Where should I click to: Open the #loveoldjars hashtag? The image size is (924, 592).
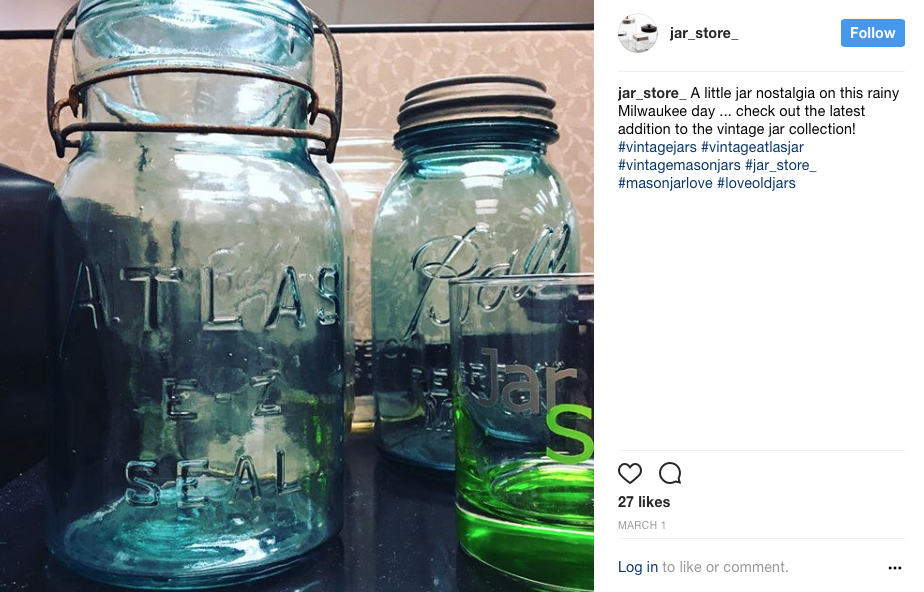756,183
